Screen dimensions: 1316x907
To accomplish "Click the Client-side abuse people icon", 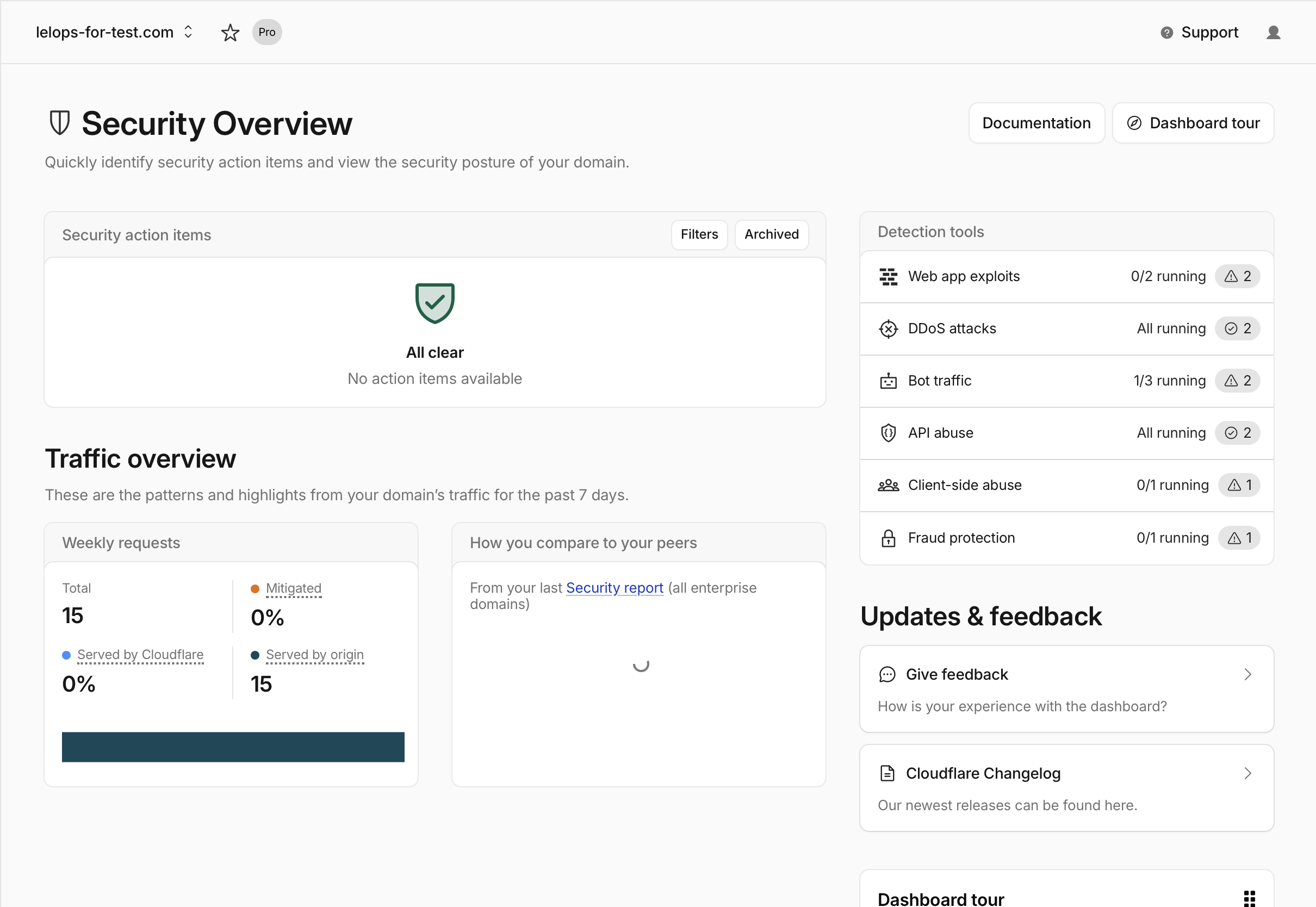I will 888,486.
